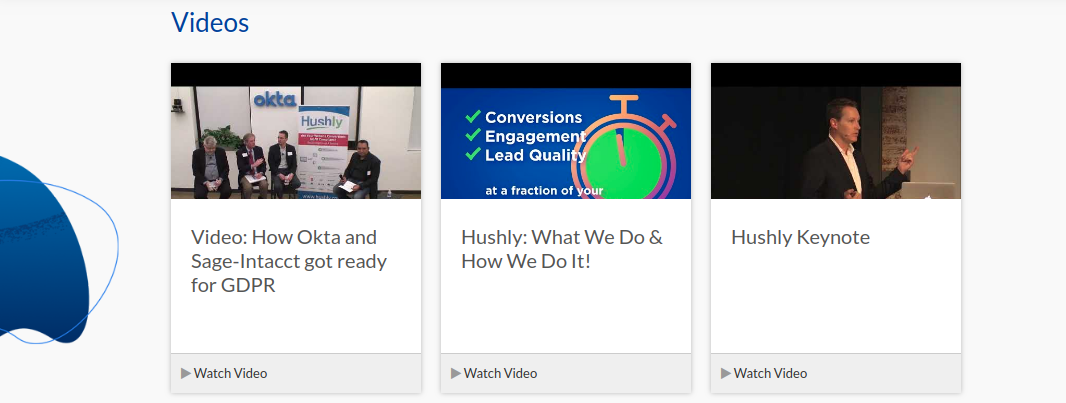
Task: Click title 'Video: How Okta and Sage-Intacct got ready for GDPR'
Action: (x=289, y=261)
